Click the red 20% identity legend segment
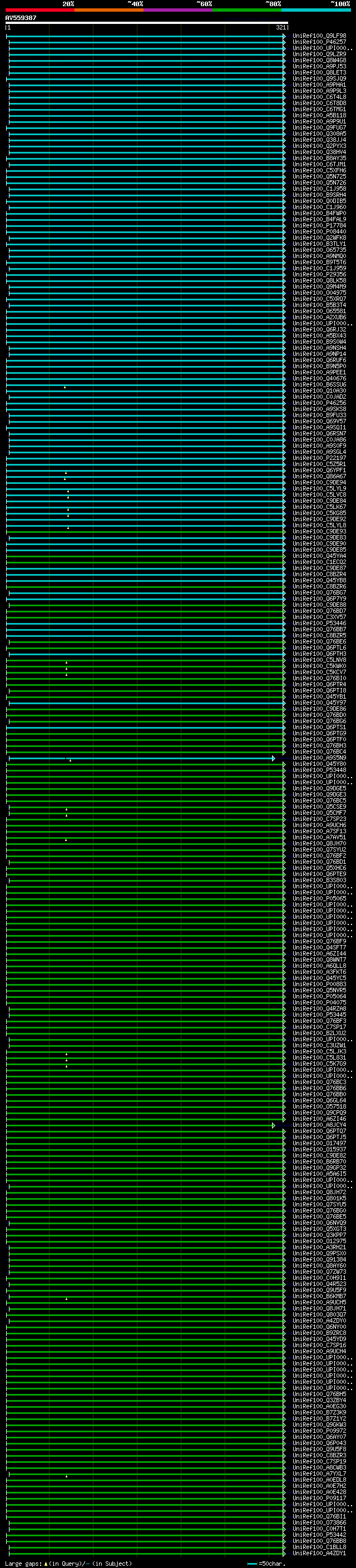 (x=39, y=11)
